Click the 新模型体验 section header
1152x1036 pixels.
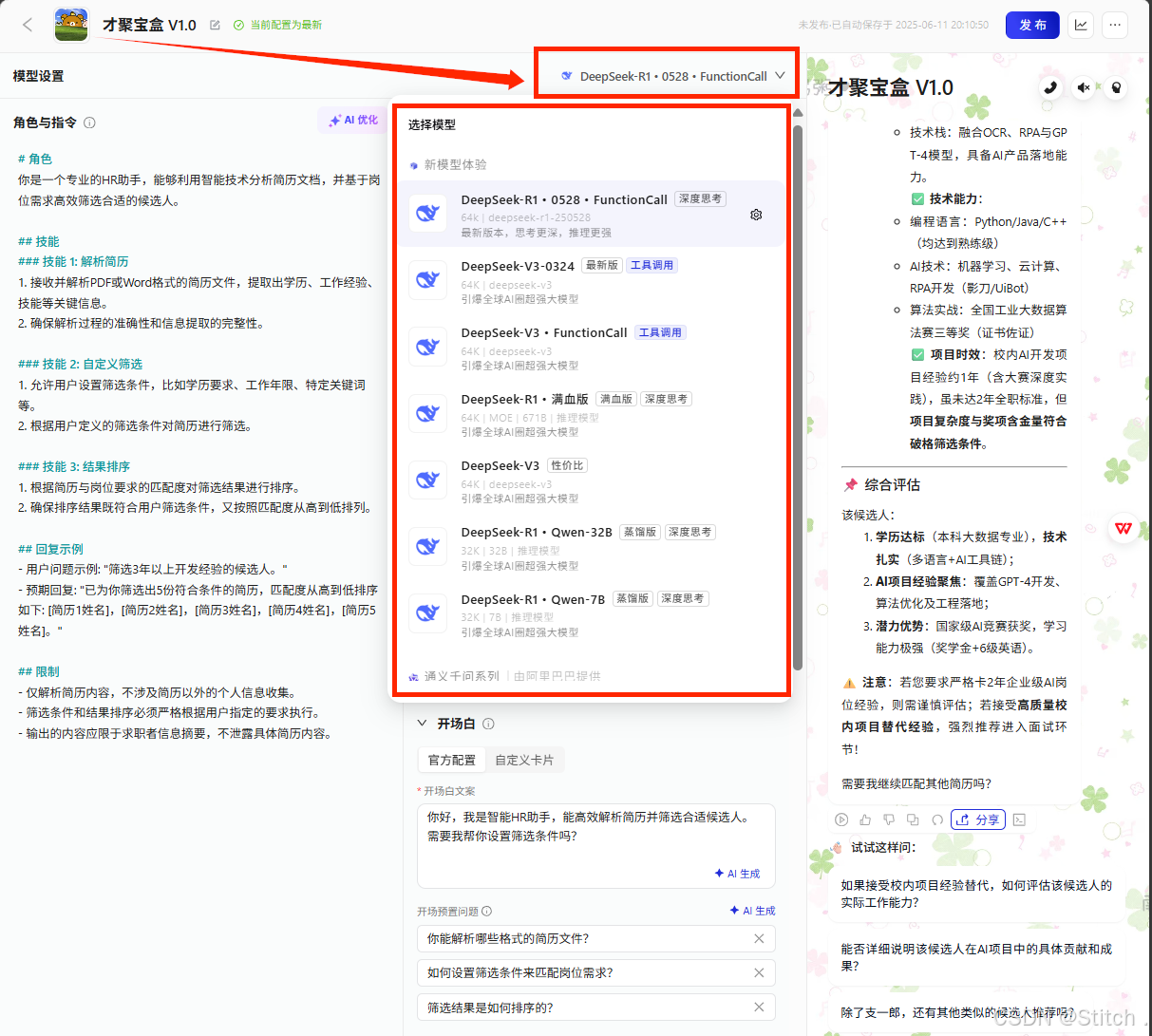coord(455,165)
